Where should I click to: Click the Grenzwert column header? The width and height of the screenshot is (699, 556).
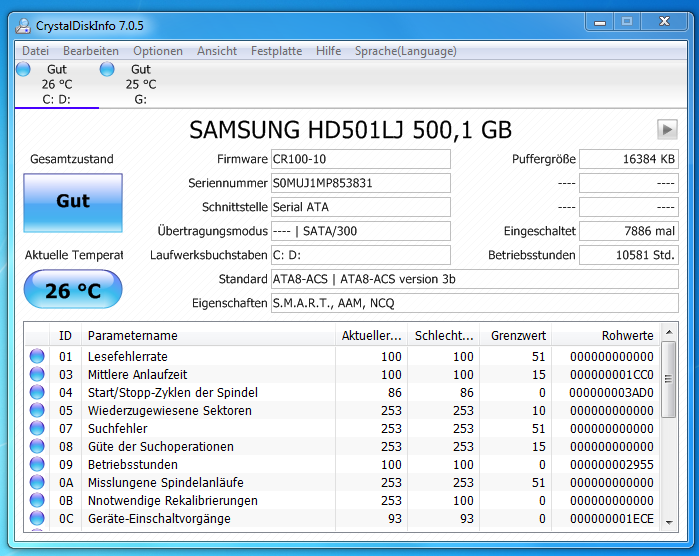[x=516, y=335]
